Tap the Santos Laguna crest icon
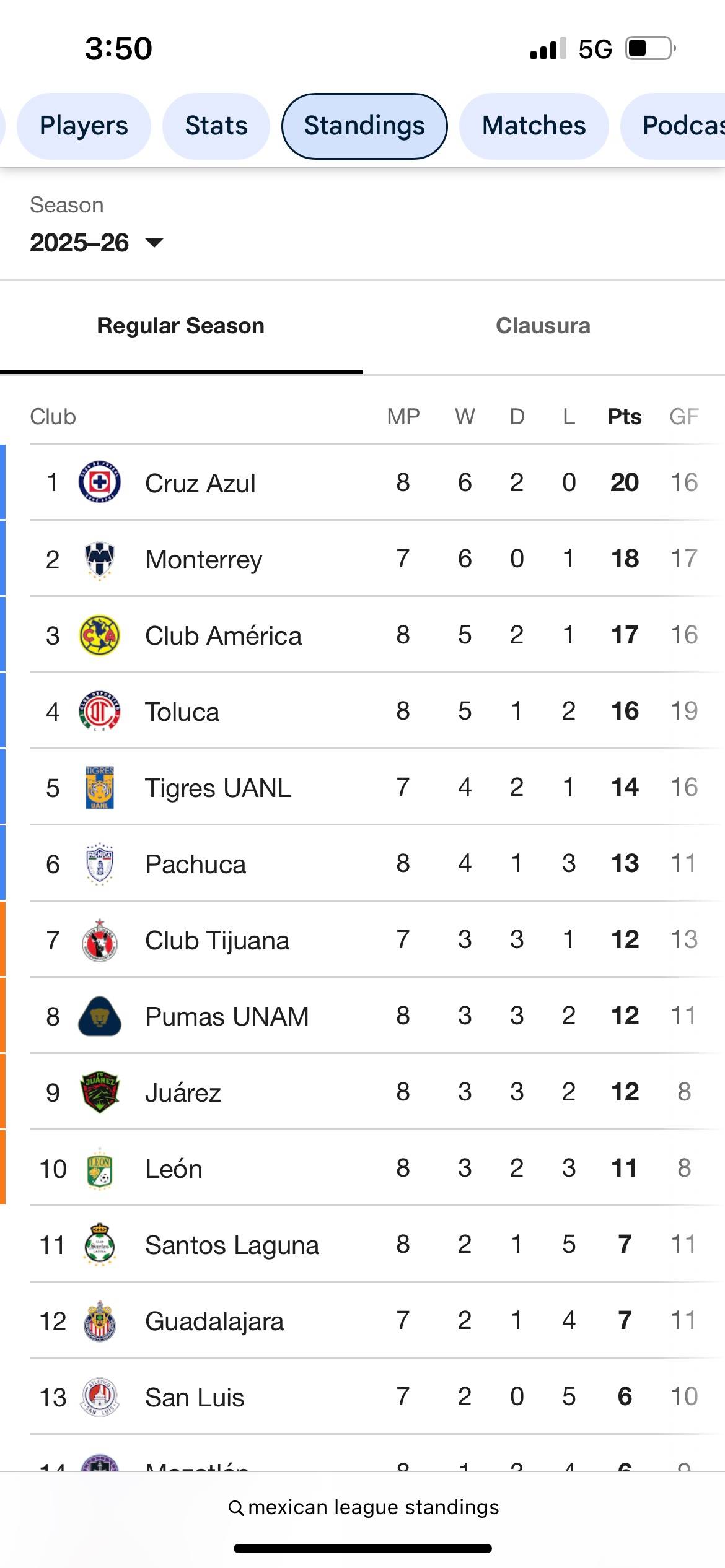Screen dimensions: 725x1568 click(x=100, y=1245)
